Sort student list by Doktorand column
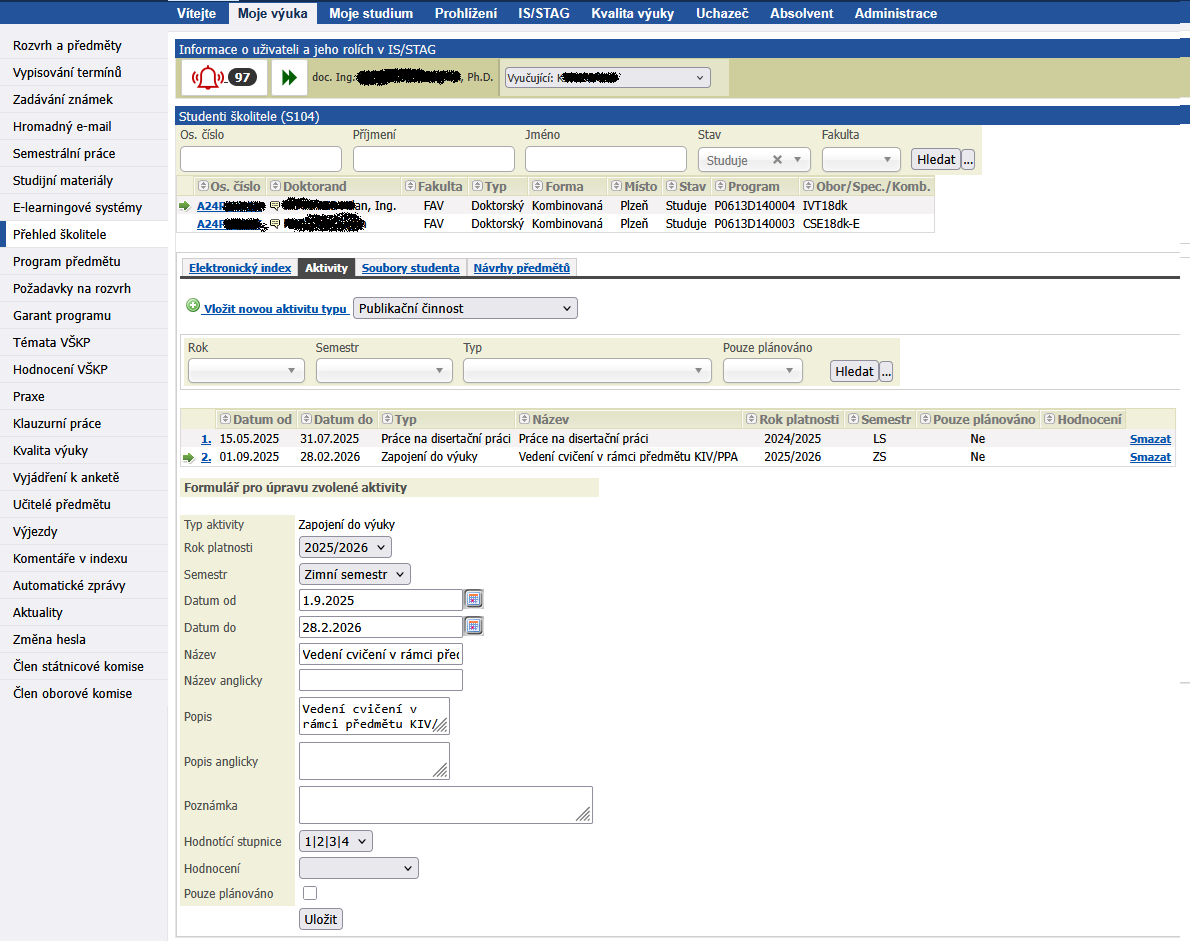The image size is (1190, 941). pyautogui.click(x=275, y=186)
